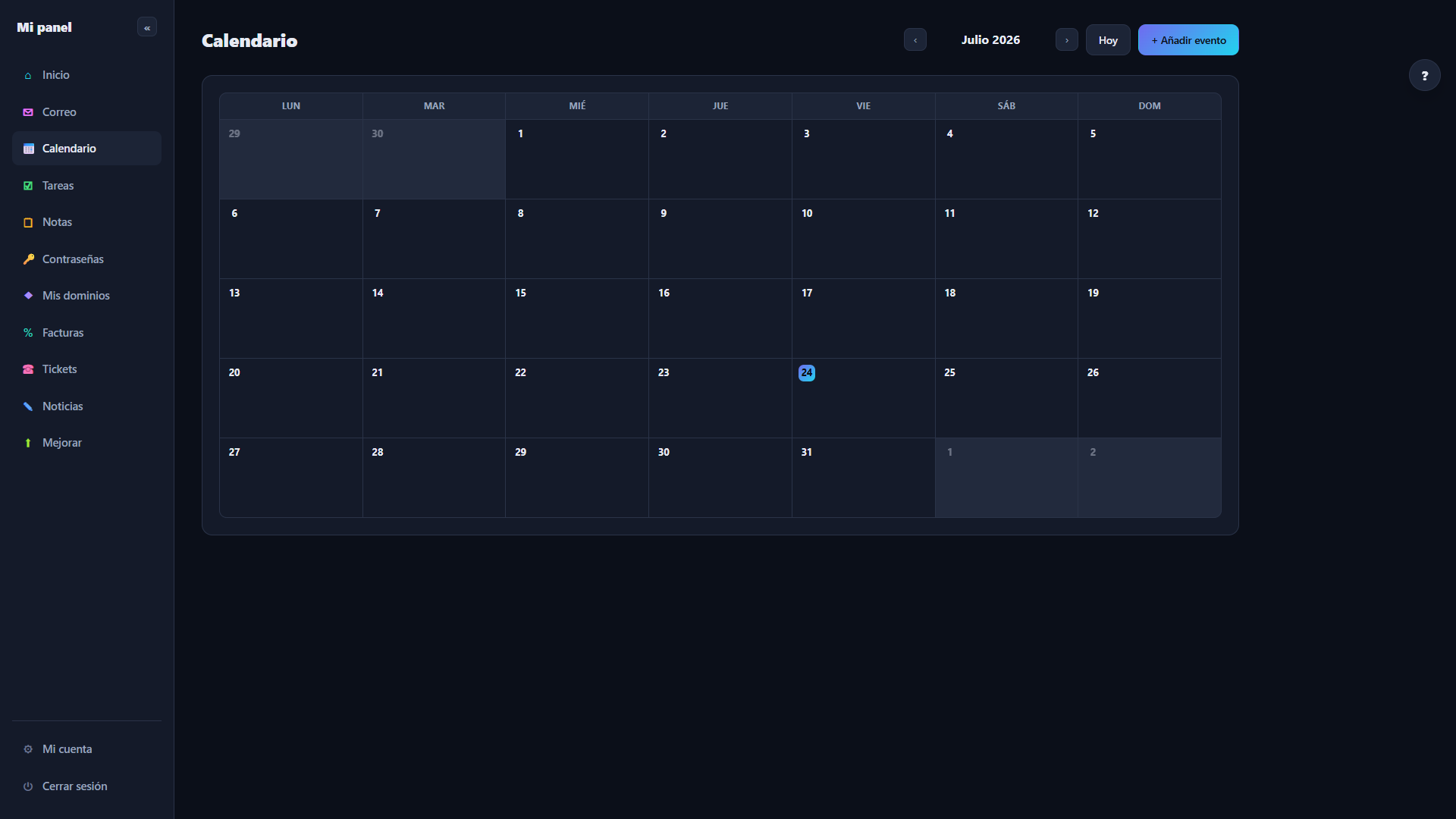Select greyed-out June 30 cell
Screen dimensions: 1456x819
point(434,159)
